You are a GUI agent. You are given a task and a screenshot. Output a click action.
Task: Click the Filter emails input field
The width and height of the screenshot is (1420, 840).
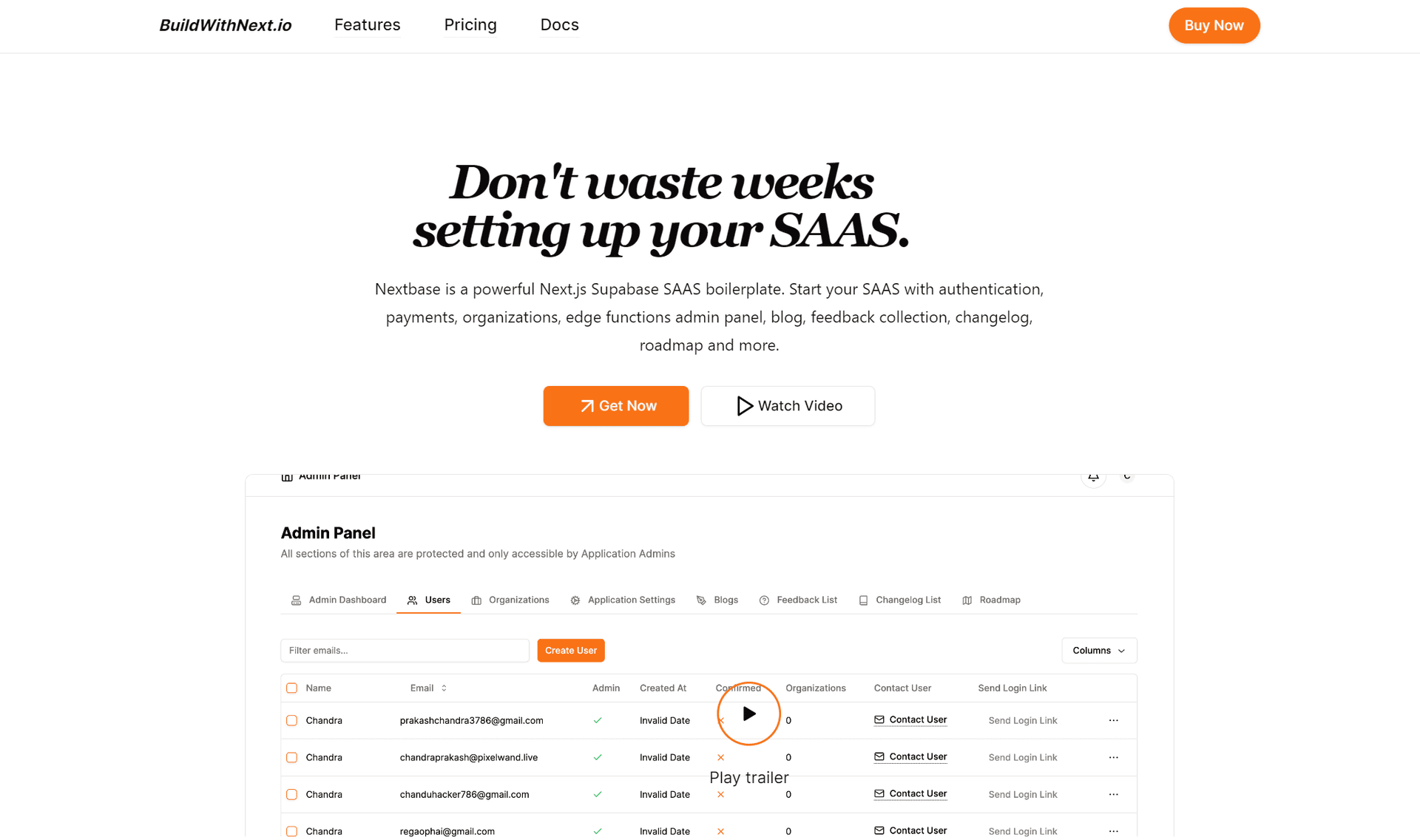(x=404, y=650)
